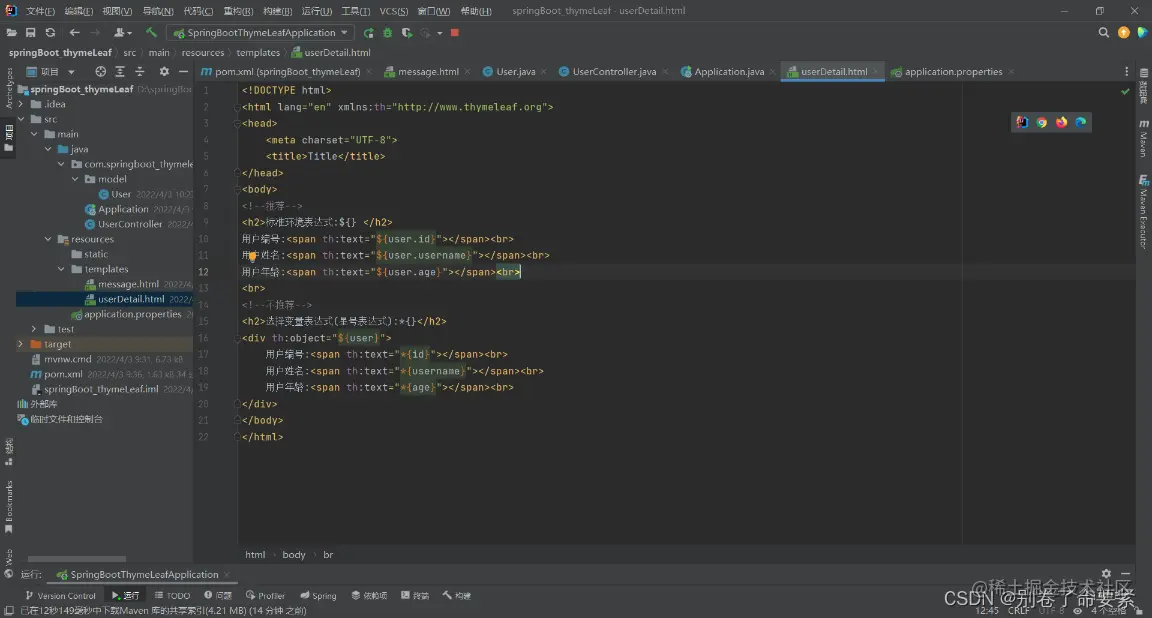This screenshot has width=1152, height=618.
Task: Click Select Opened File crosshair icon
Action: pos(101,71)
